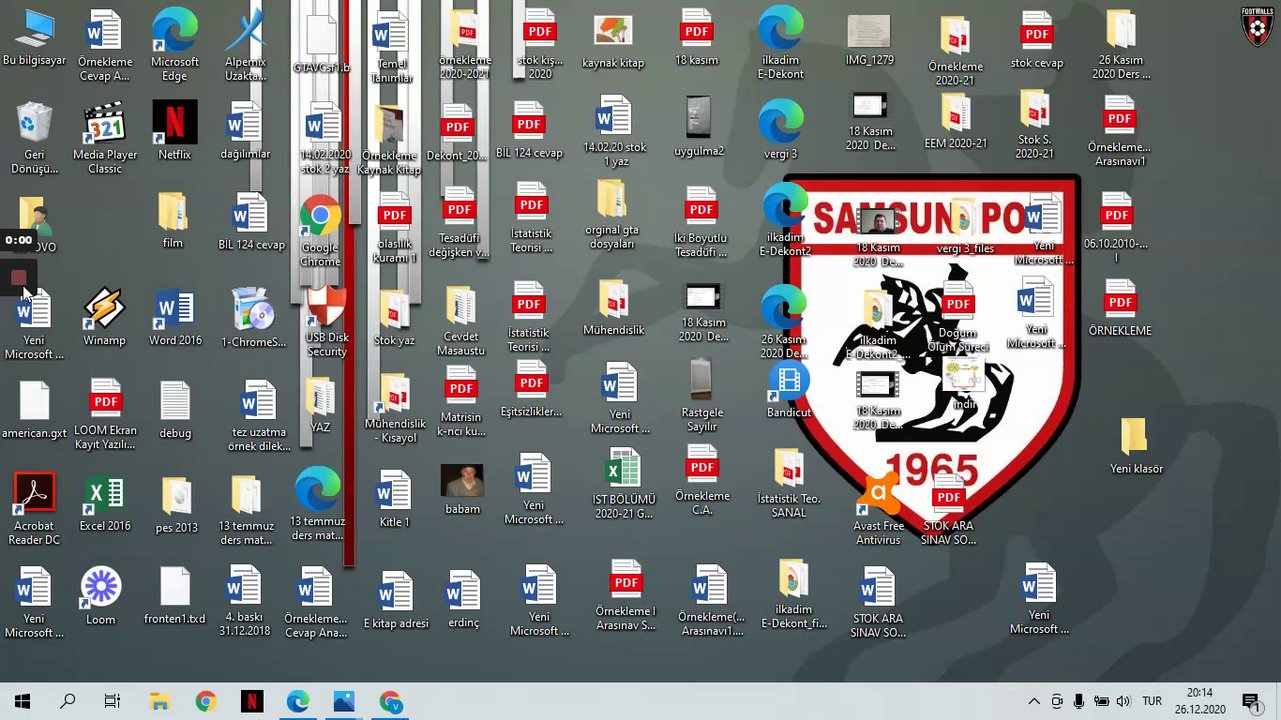The width and height of the screenshot is (1281, 720).
Task: Open IMG_1279 image file
Action: pos(868,40)
